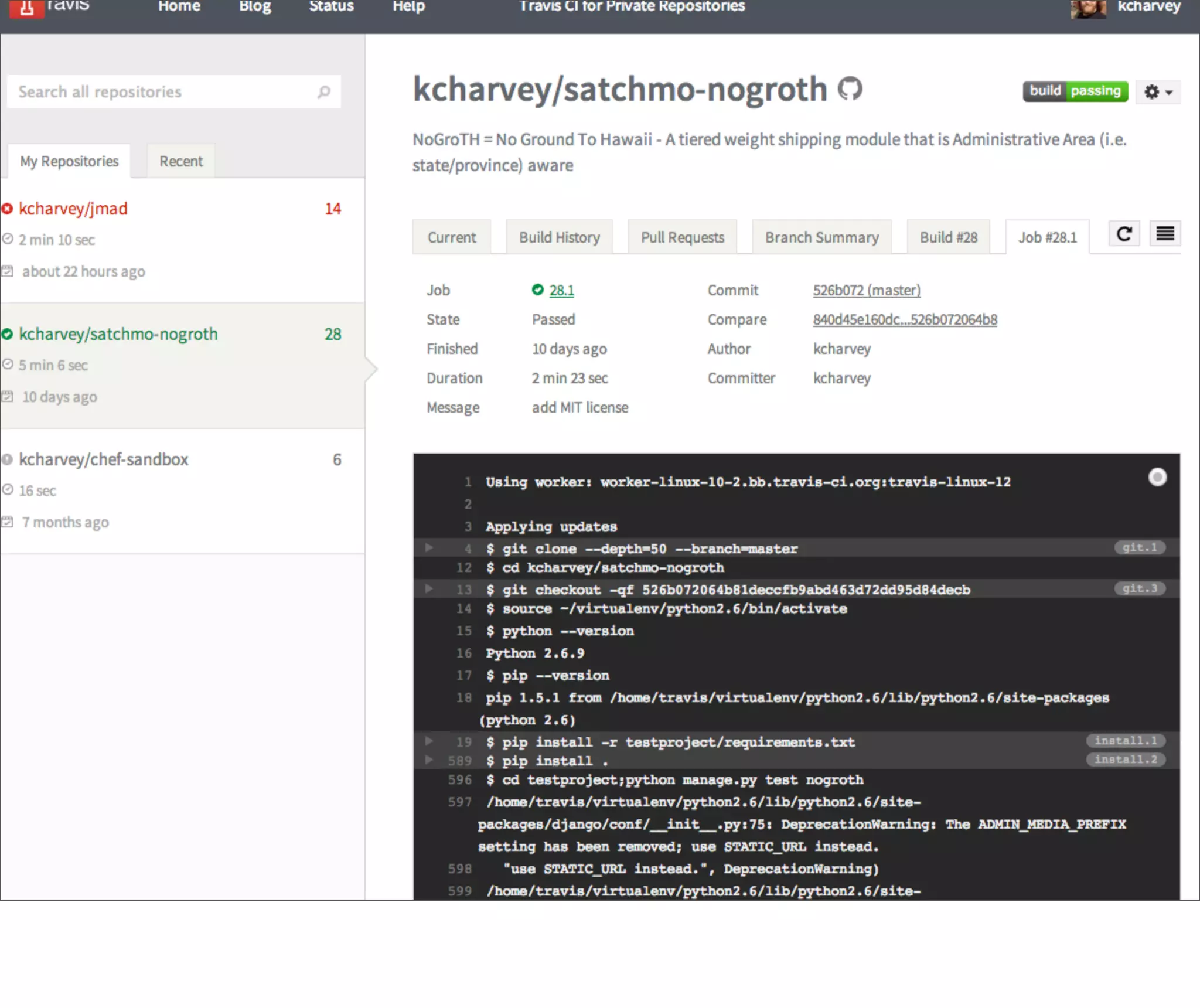1200x1008 pixels.
Task: Open kcharvey account menu
Action: pyautogui.click(x=1149, y=6)
